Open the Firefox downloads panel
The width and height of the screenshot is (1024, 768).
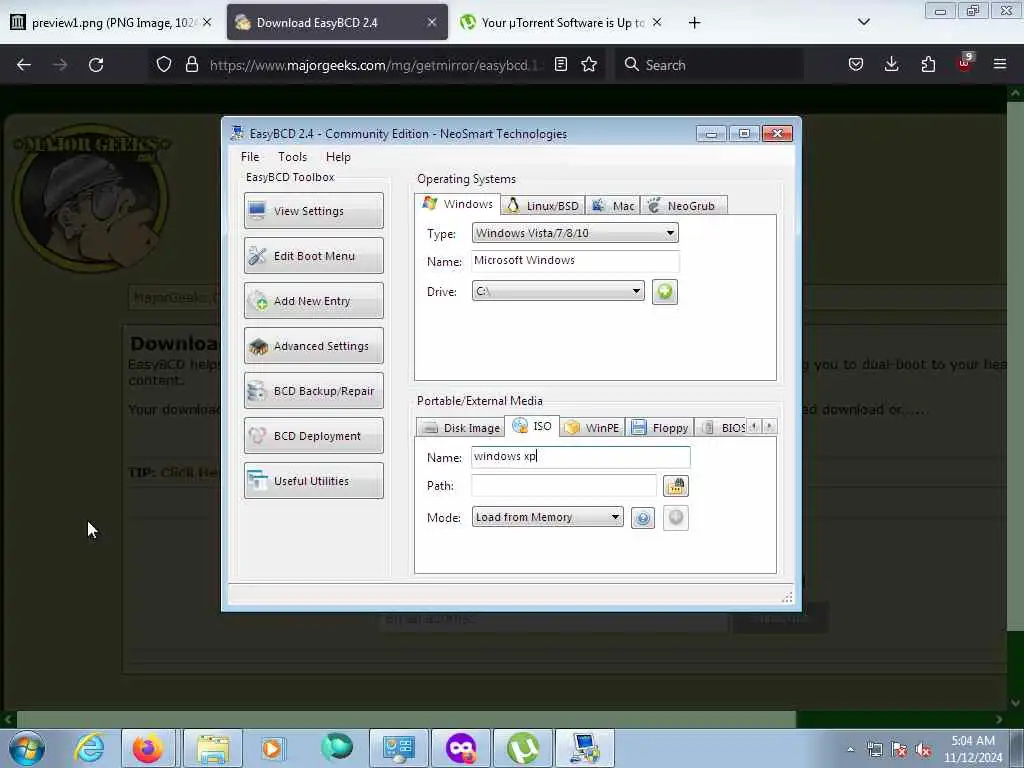pos(891,65)
